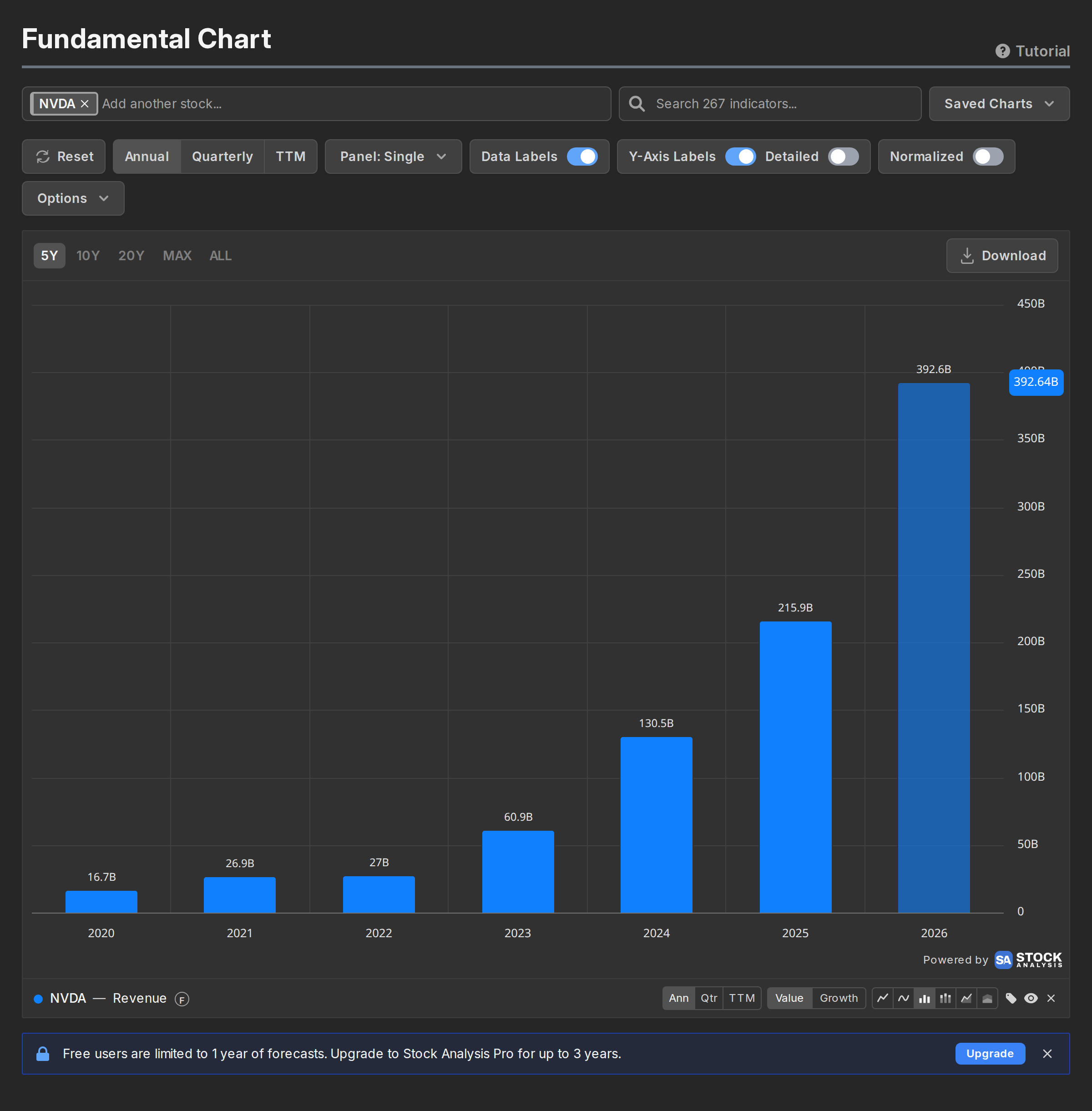Image resolution: width=1092 pixels, height=1111 pixels.
Task: Select TTM for the Revenue series
Action: point(742,999)
